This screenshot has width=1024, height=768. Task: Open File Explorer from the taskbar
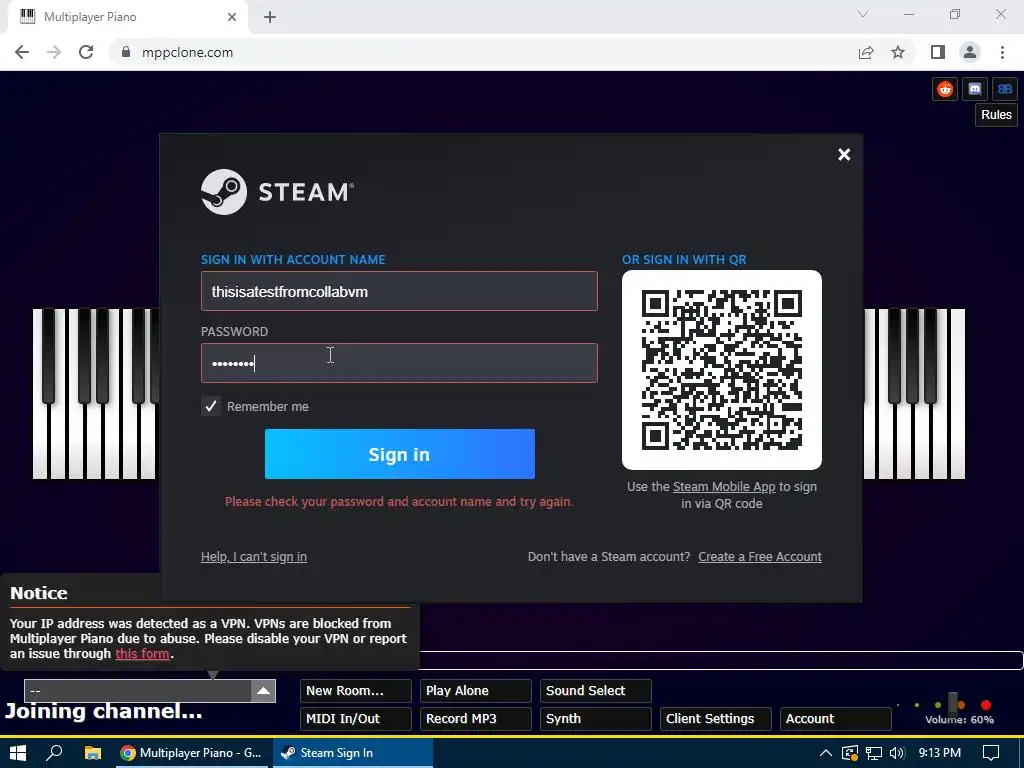[93, 753]
